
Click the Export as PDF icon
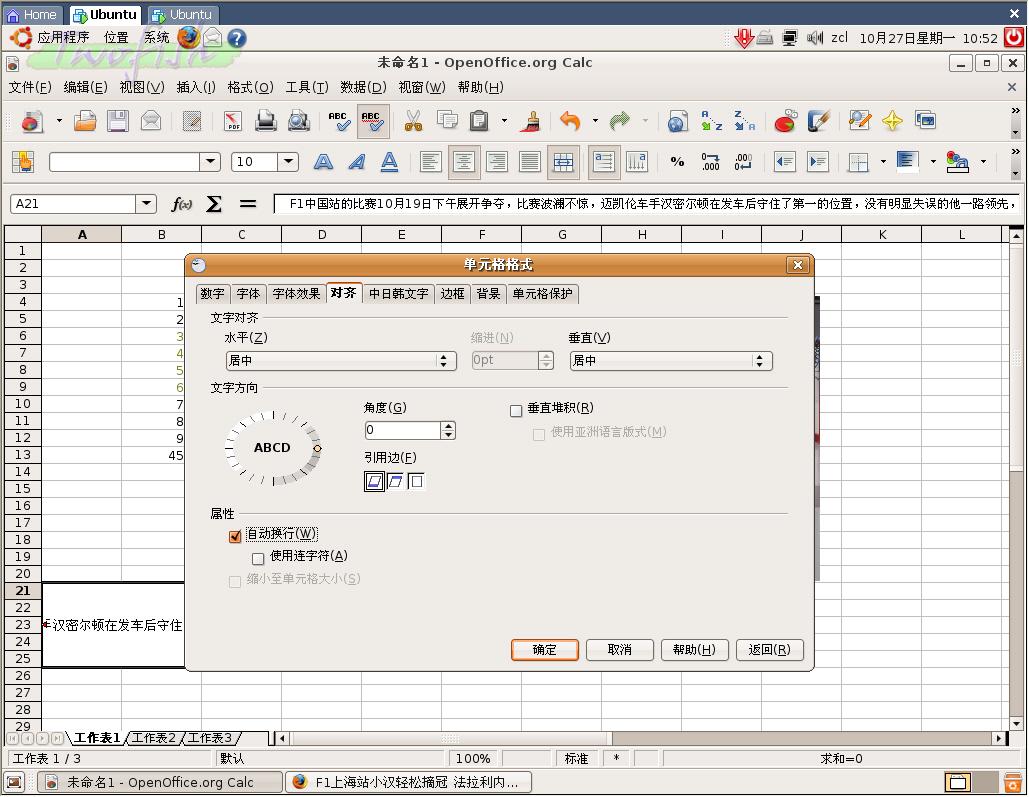click(x=232, y=121)
